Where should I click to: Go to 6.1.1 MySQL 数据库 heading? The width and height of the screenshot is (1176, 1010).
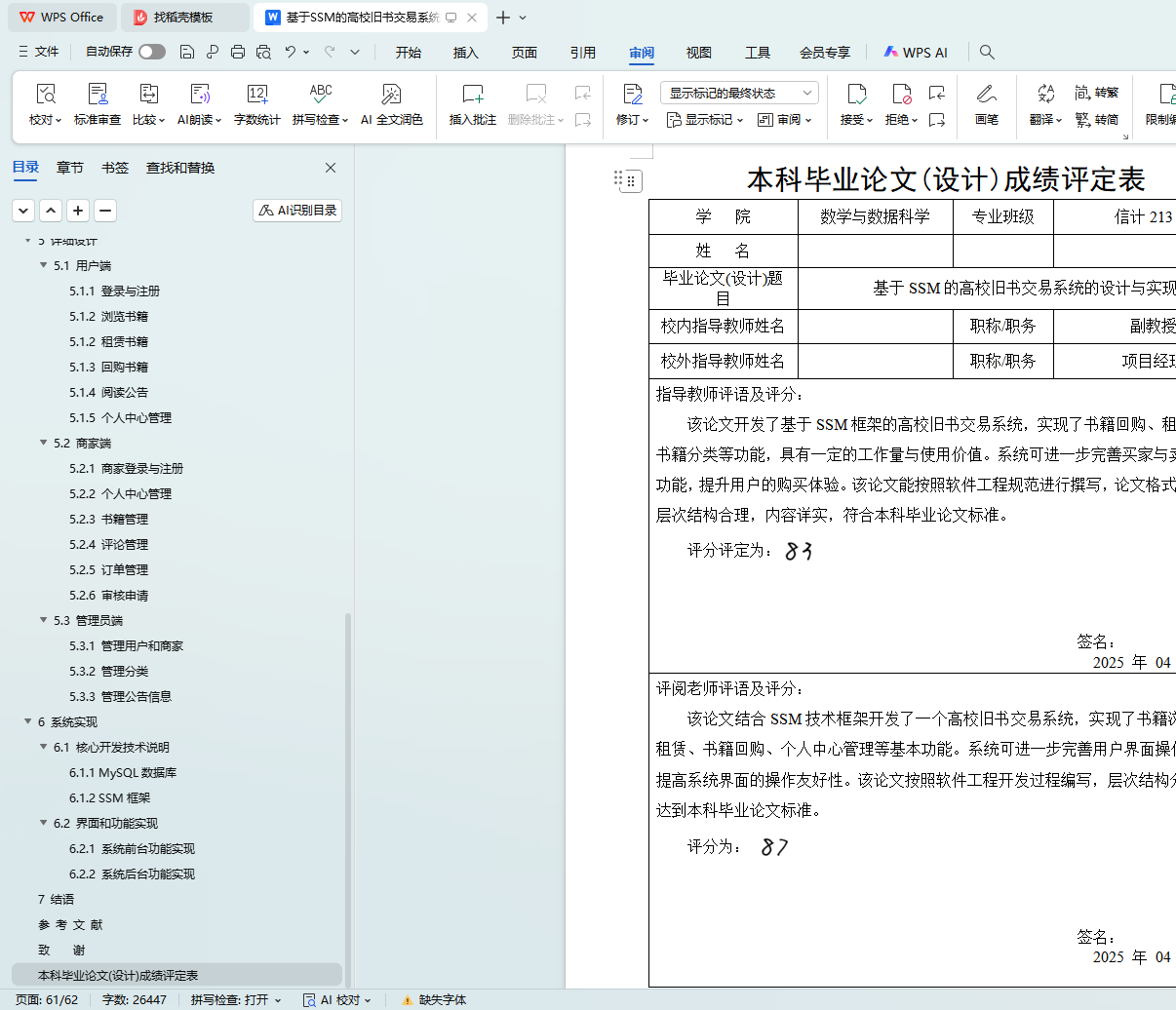(123, 772)
